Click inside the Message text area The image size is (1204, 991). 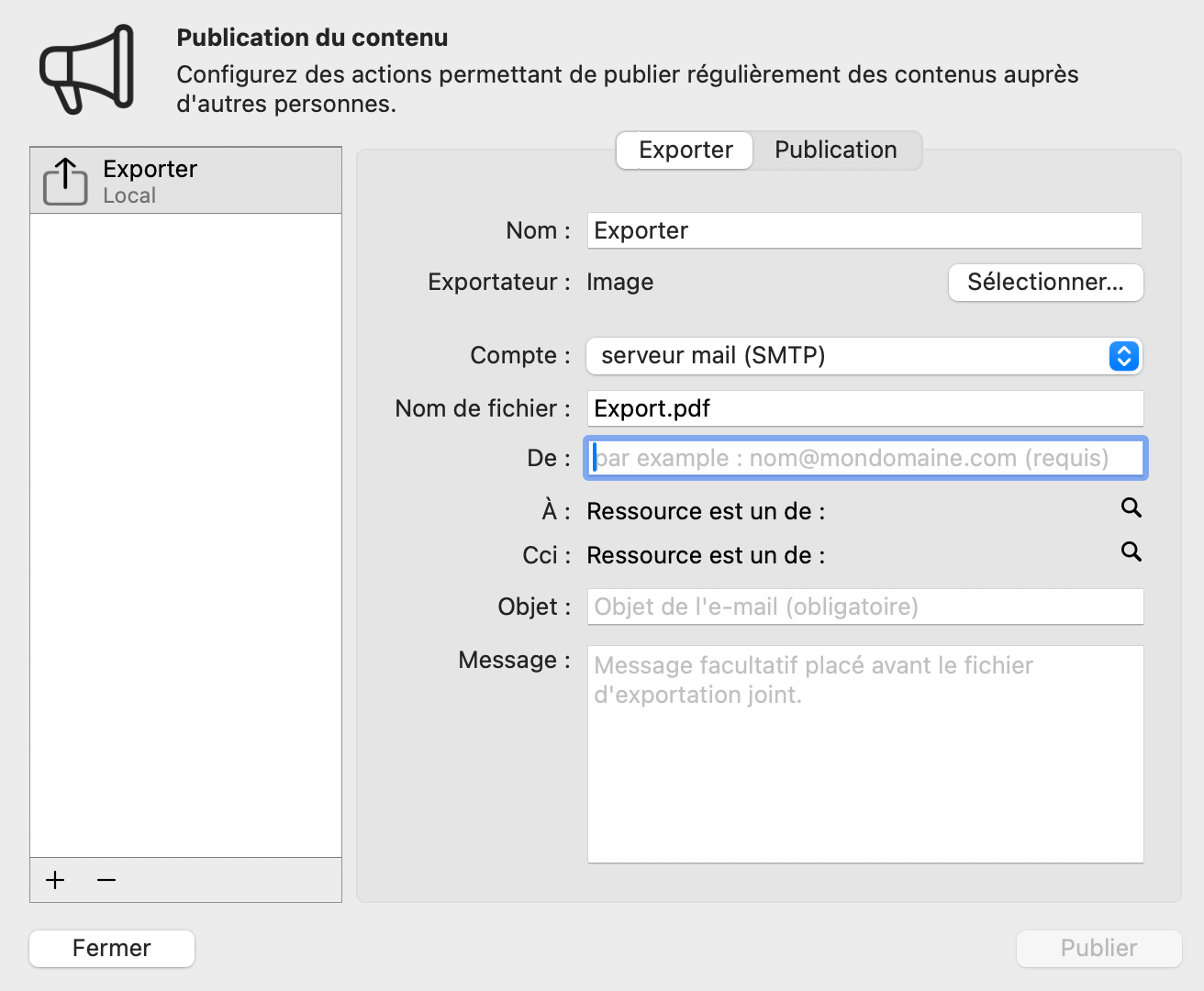coord(864,754)
